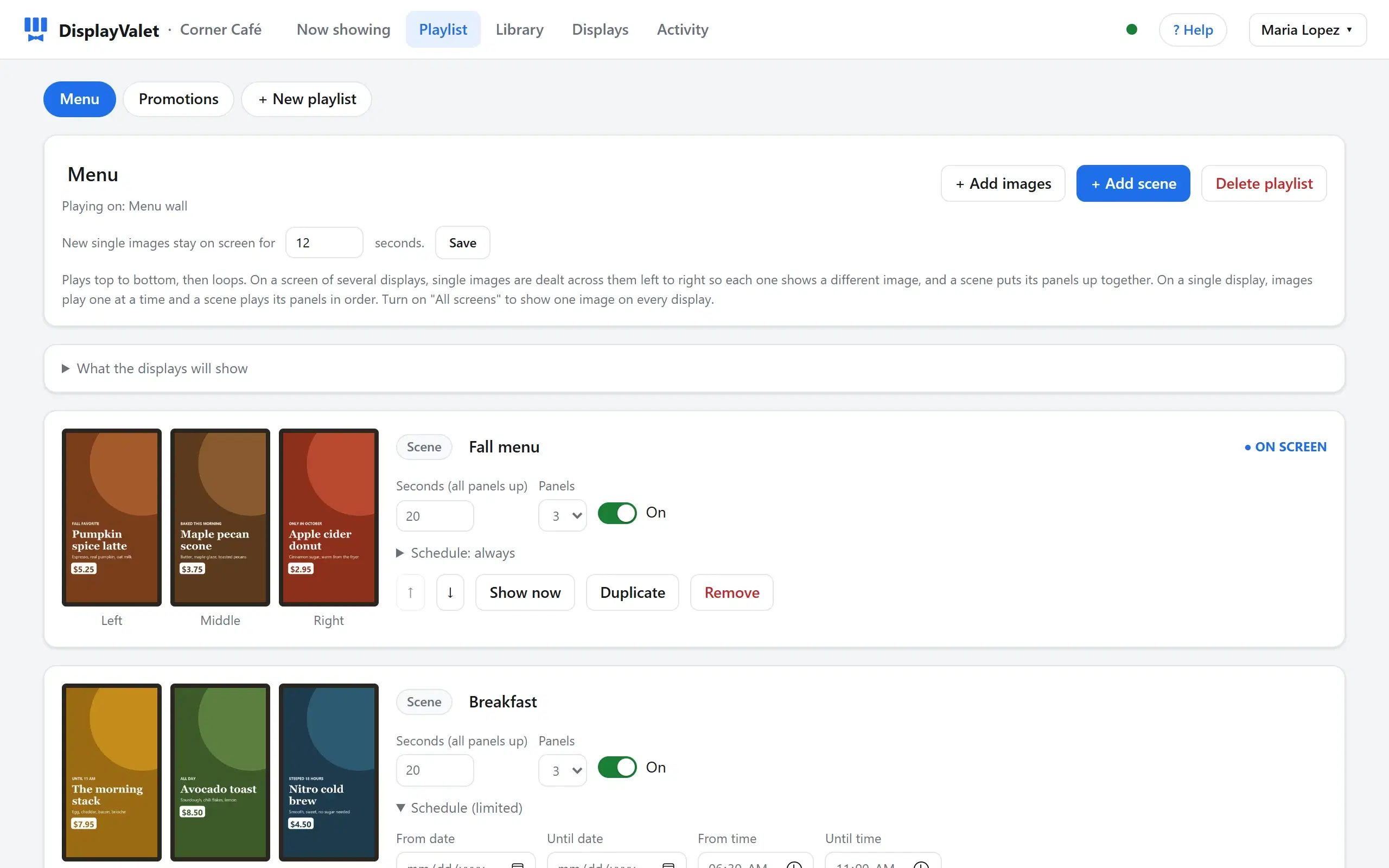The width and height of the screenshot is (1389, 868).
Task: Expand What the displays will show
Action: pyautogui.click(x=155, y=368)
